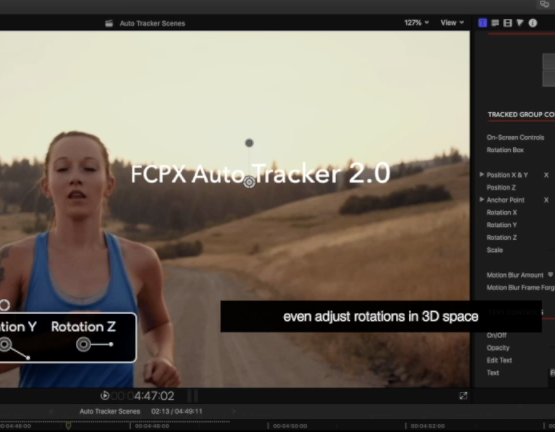Click the Rotation Box parameter
Screen dimensions: 555x432
tap(505, 150)
